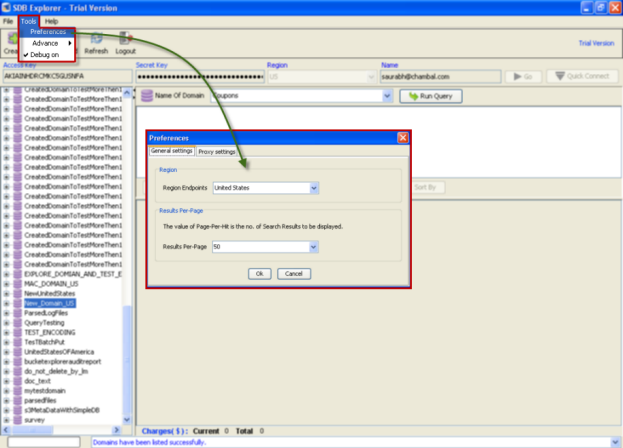Image resolution: width=623 pixels, height=448 pixels.
Task: Click the Secret Key field
Action: pyautogui.click(x=200, y=77)
